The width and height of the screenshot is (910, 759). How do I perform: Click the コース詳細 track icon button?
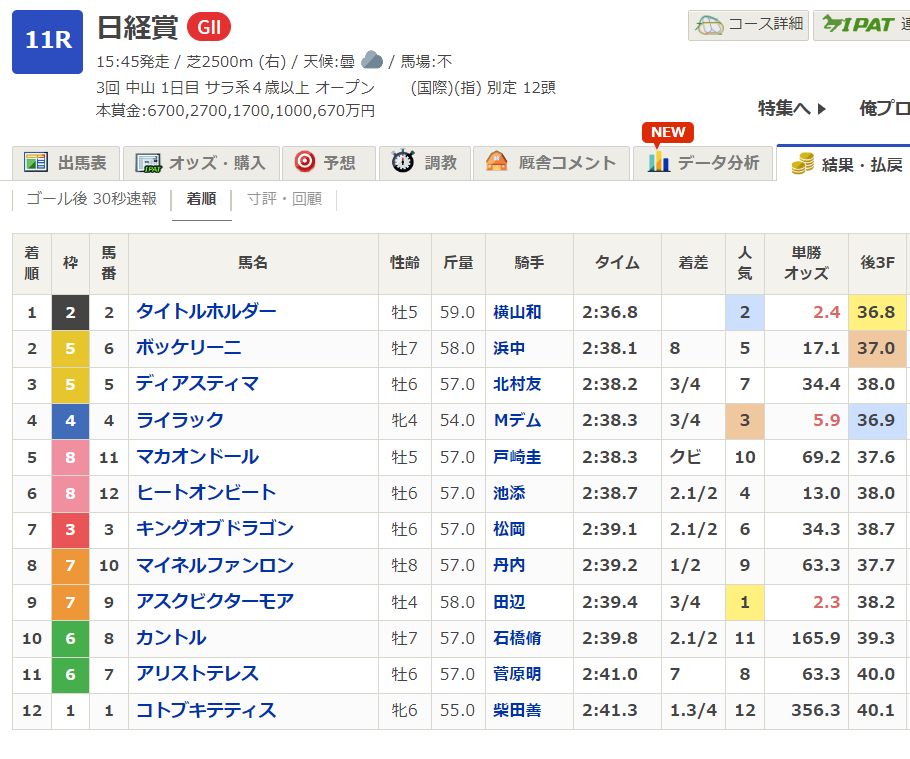point(708,25)
